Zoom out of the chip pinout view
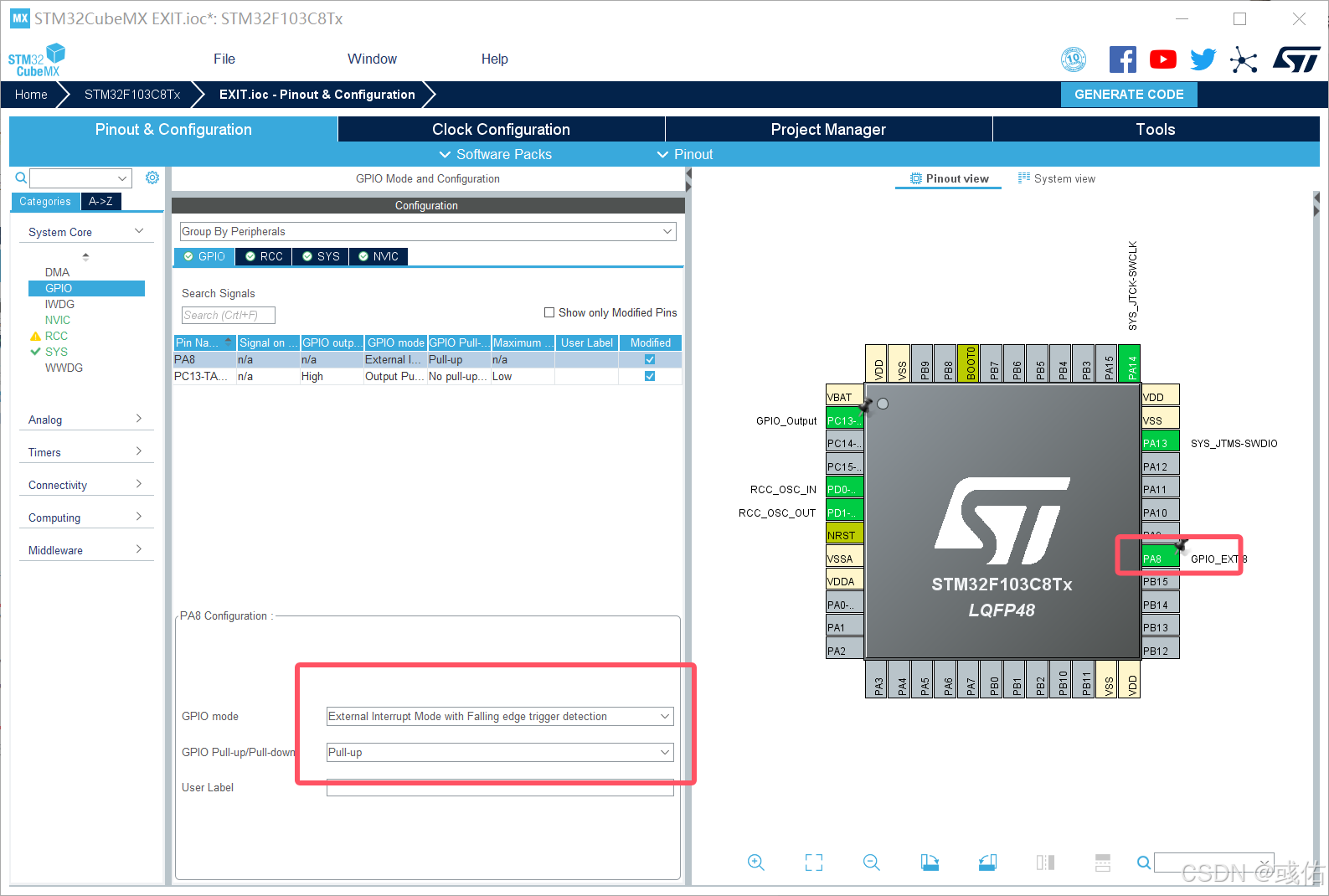Viewport: 1329px width, 896px height. (871, 863)
